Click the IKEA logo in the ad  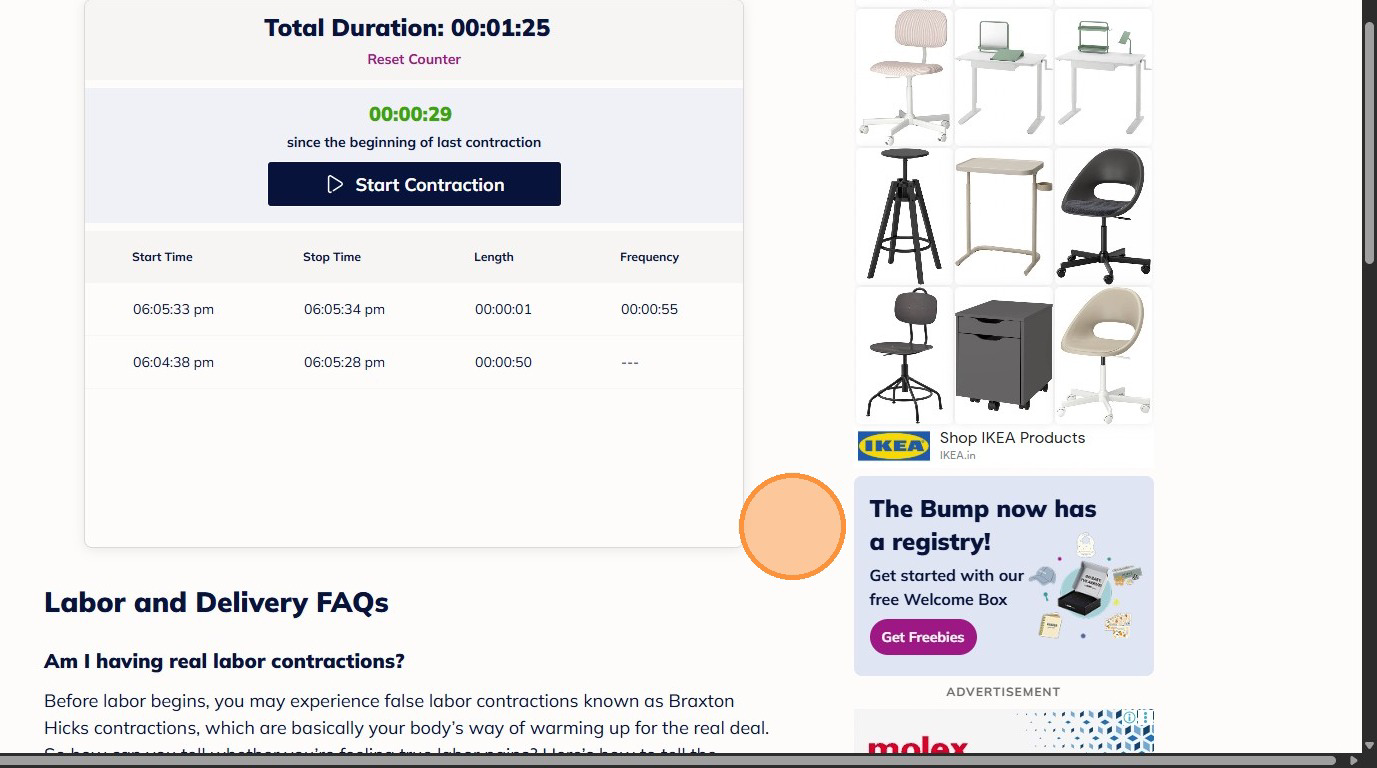[893, 446]
